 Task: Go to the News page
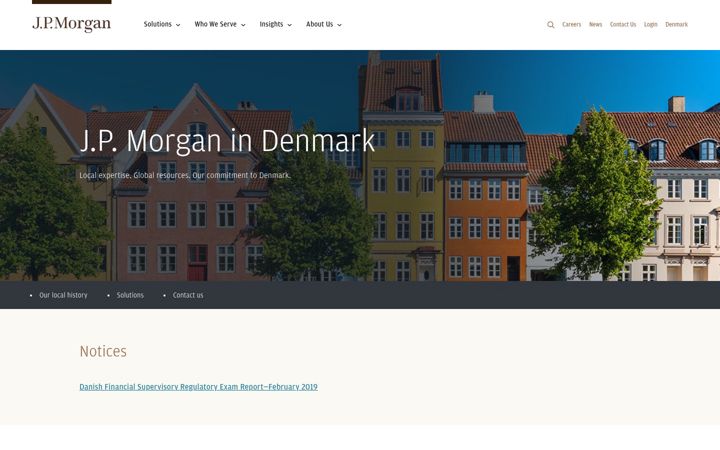click(596, 25)
